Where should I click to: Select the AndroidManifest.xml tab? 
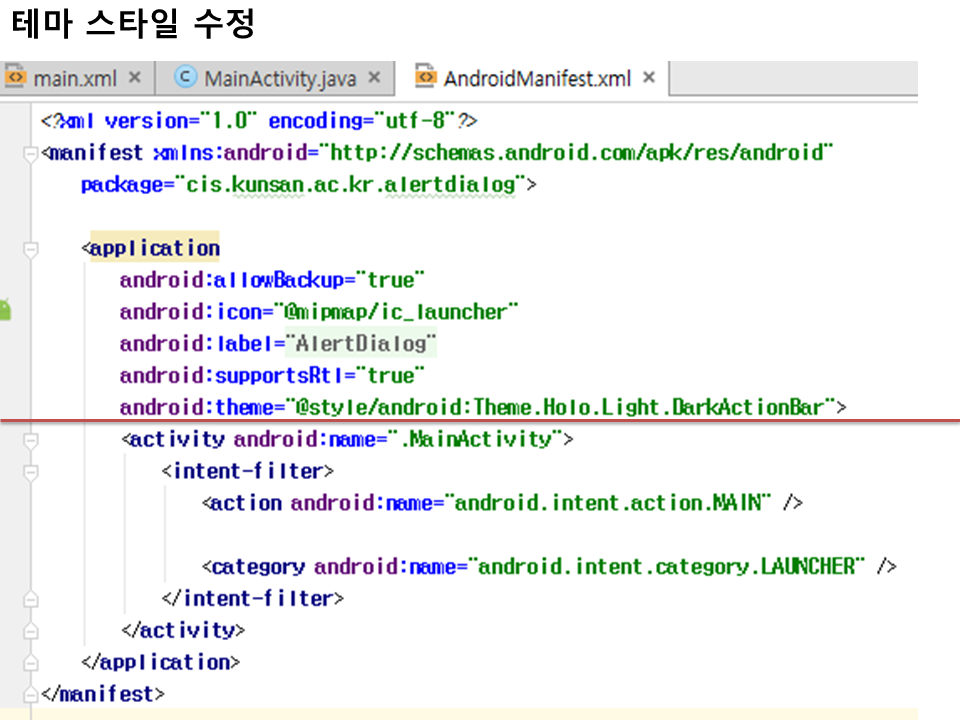pyautogui.click(x=537, y=78)
